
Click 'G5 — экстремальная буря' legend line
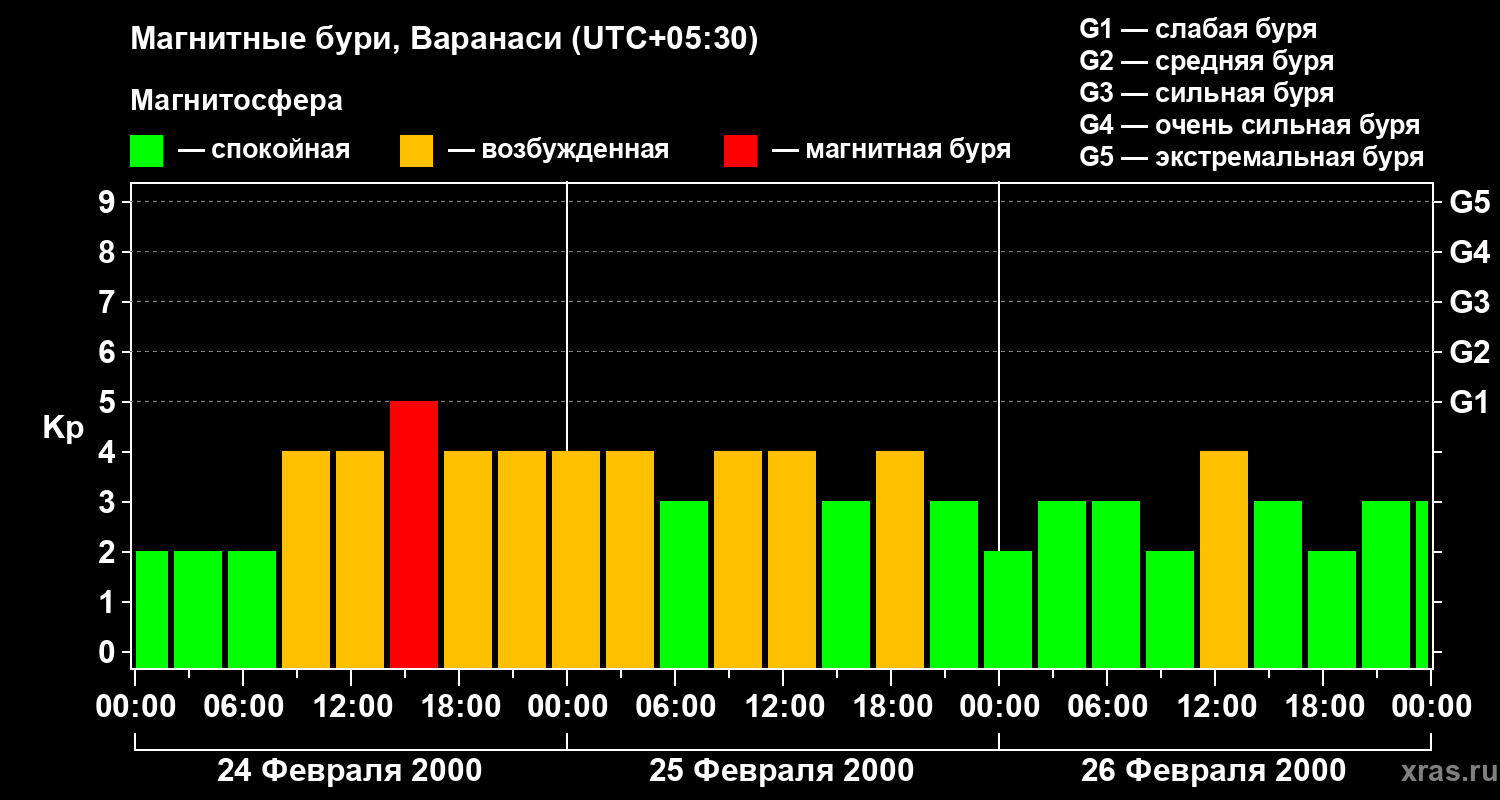pyautogui.click(x=1252, y=157)
